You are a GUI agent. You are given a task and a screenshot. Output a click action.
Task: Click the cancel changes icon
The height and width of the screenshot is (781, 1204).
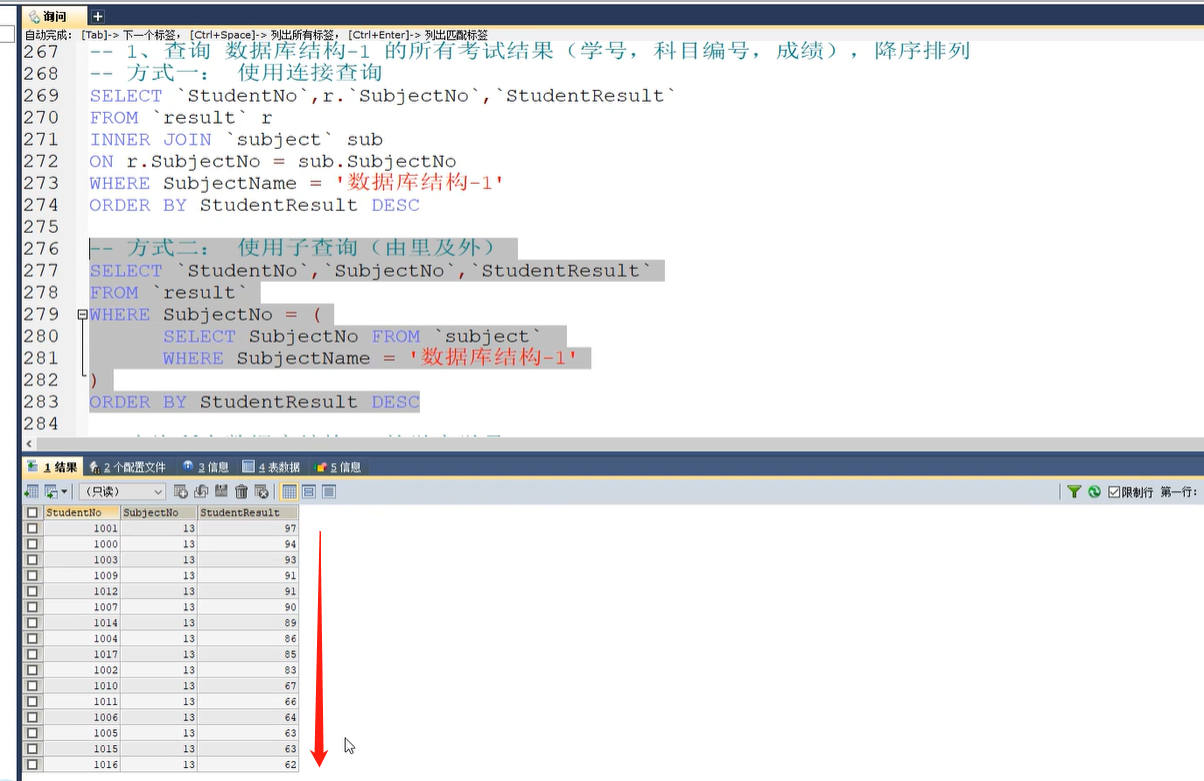pos(262,491)
